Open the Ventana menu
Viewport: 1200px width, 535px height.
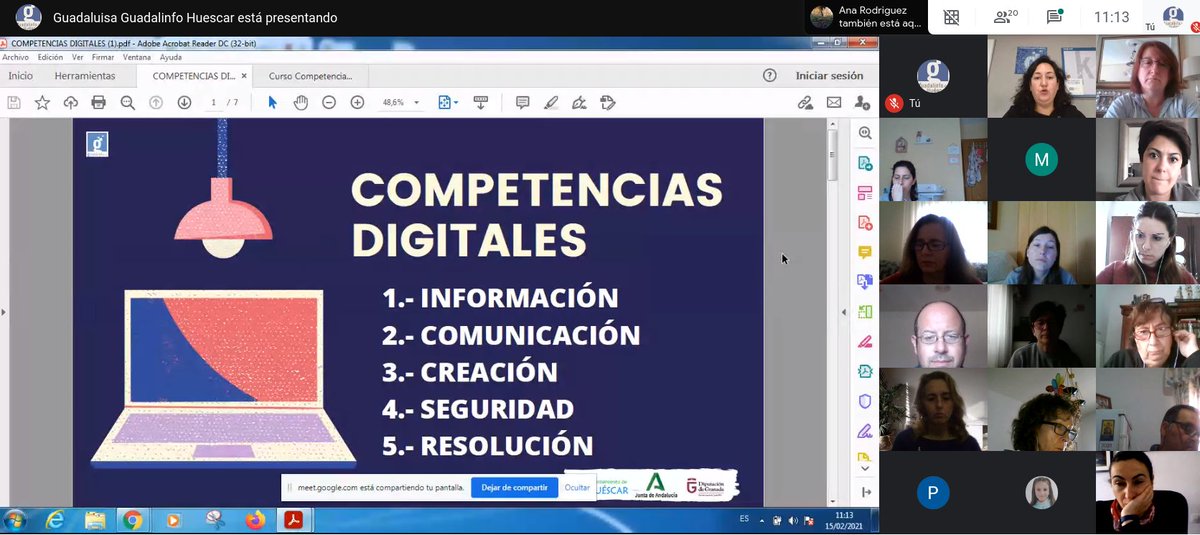[x=137, y=57]
